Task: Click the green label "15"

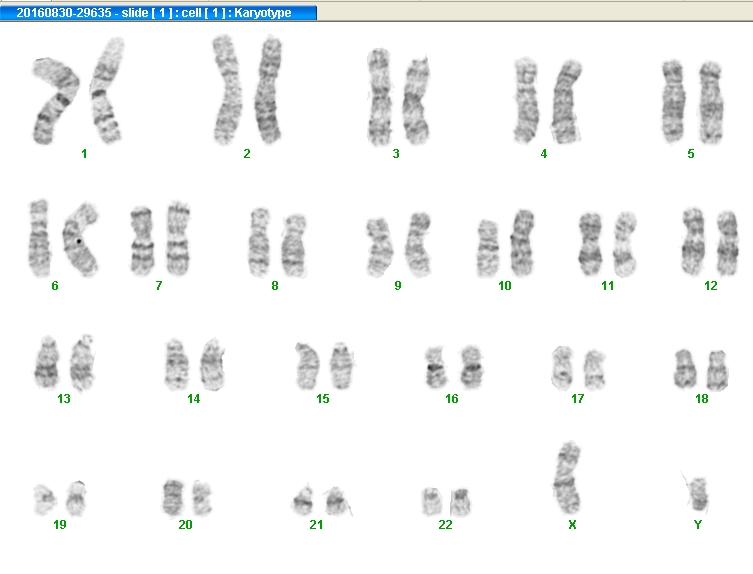Action: (323, 399)
